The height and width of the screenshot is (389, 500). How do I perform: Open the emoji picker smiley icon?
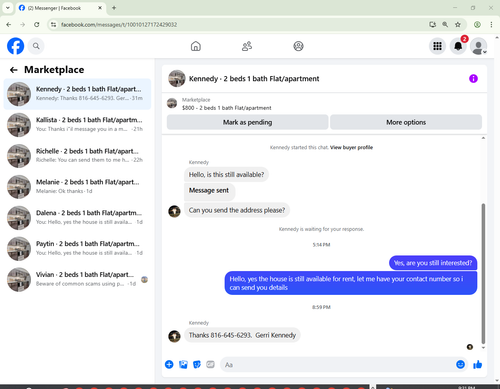pos(460,364)
